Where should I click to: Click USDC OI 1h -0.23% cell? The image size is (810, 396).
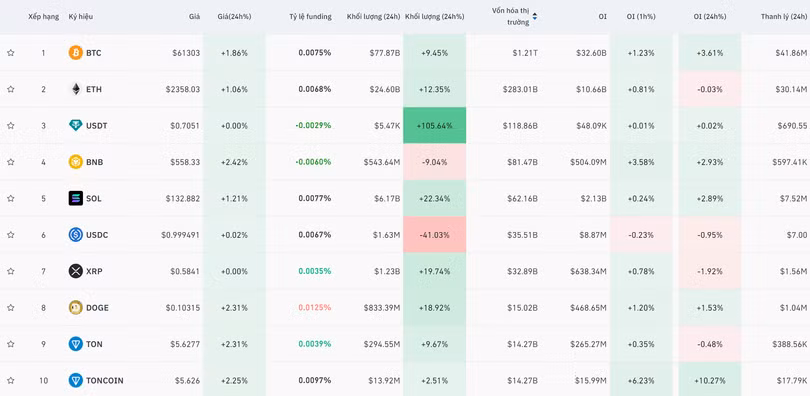641,235
